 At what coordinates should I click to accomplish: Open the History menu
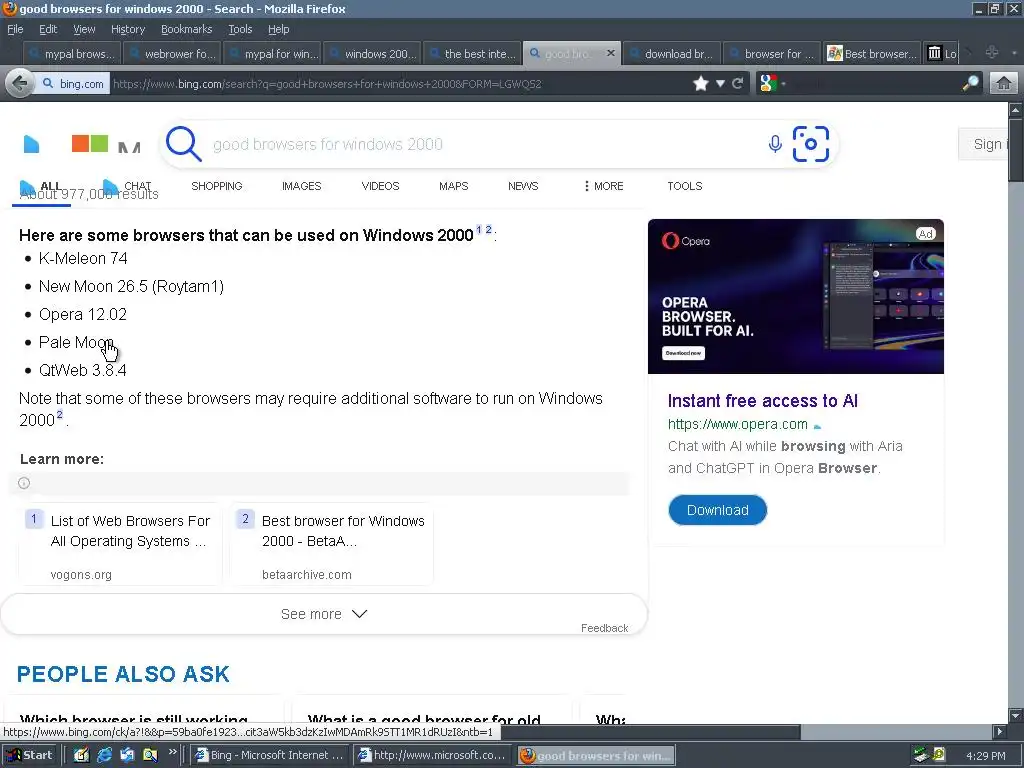pyautogui.click(x=127, y=29)
